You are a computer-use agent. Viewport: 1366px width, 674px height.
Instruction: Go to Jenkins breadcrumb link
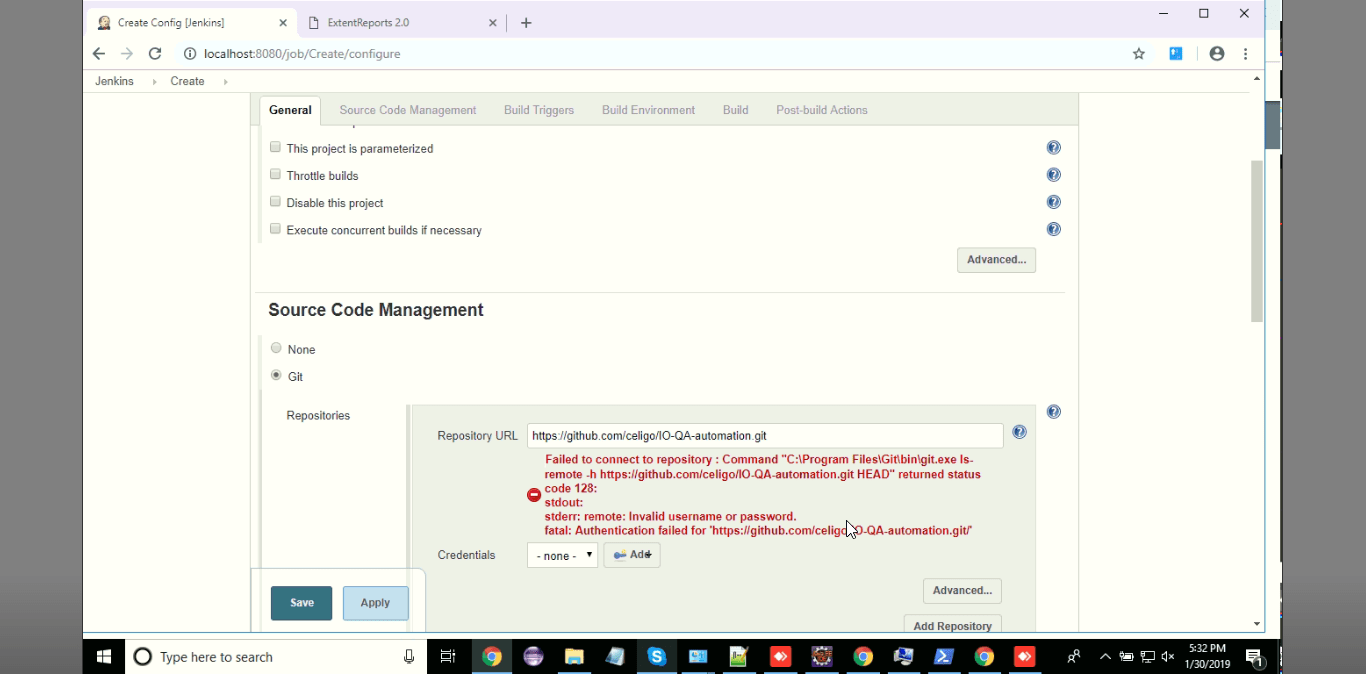click(x=114, y=81)
